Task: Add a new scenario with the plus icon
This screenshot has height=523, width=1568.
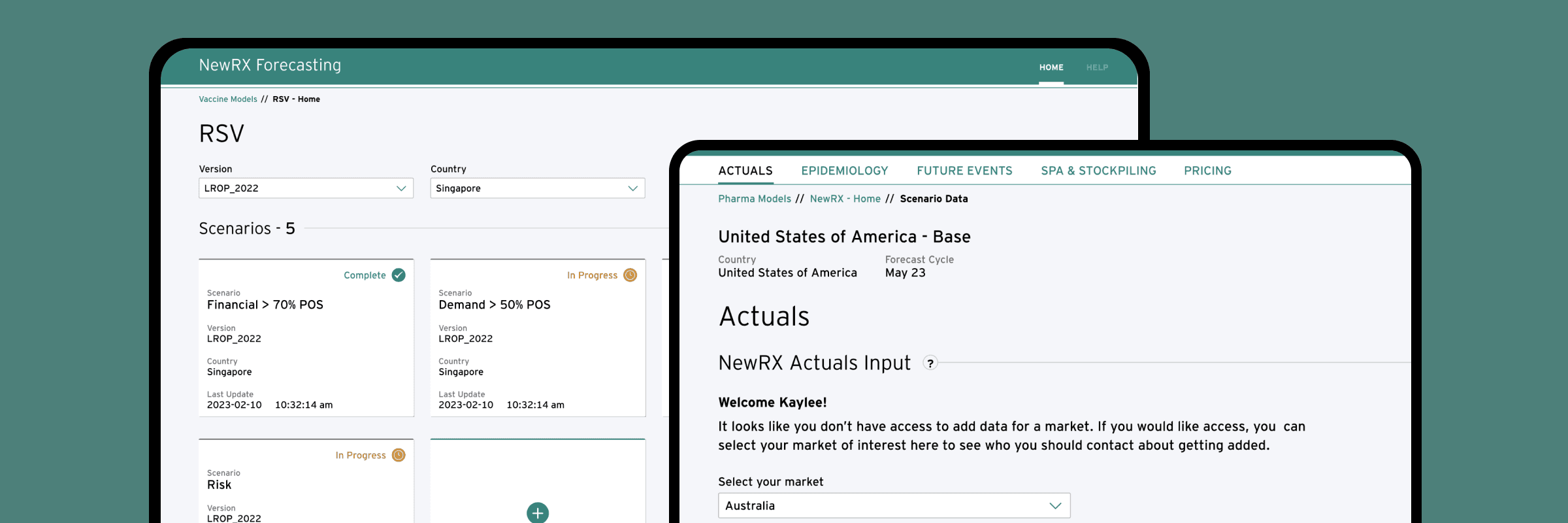Action: (538, 513)
